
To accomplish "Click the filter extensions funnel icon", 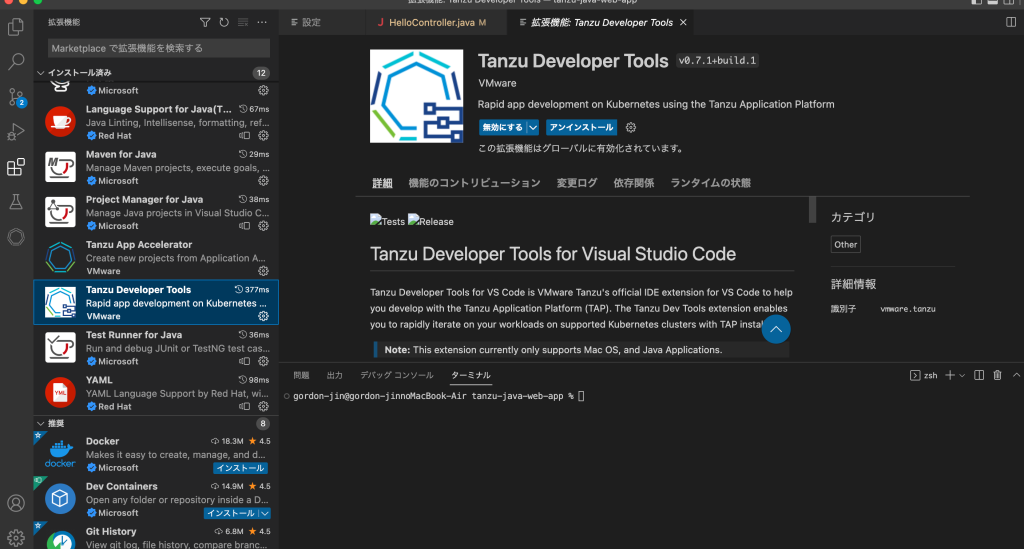I will click(x=205, y=22).
